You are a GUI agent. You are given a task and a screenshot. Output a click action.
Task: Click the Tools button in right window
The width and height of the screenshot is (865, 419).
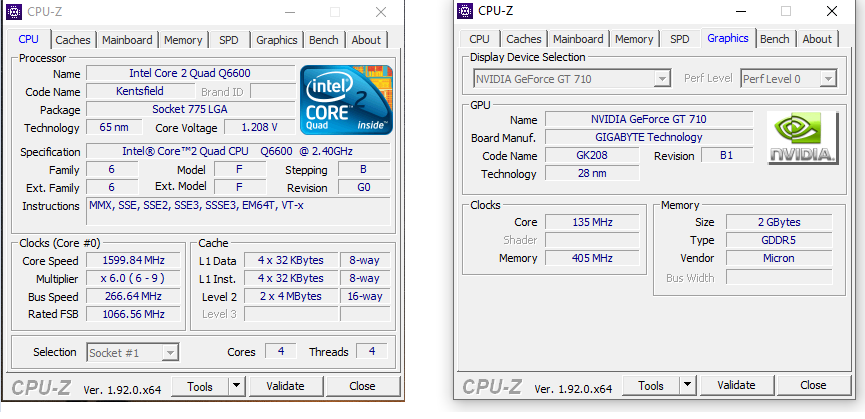[x=651, y=385]
